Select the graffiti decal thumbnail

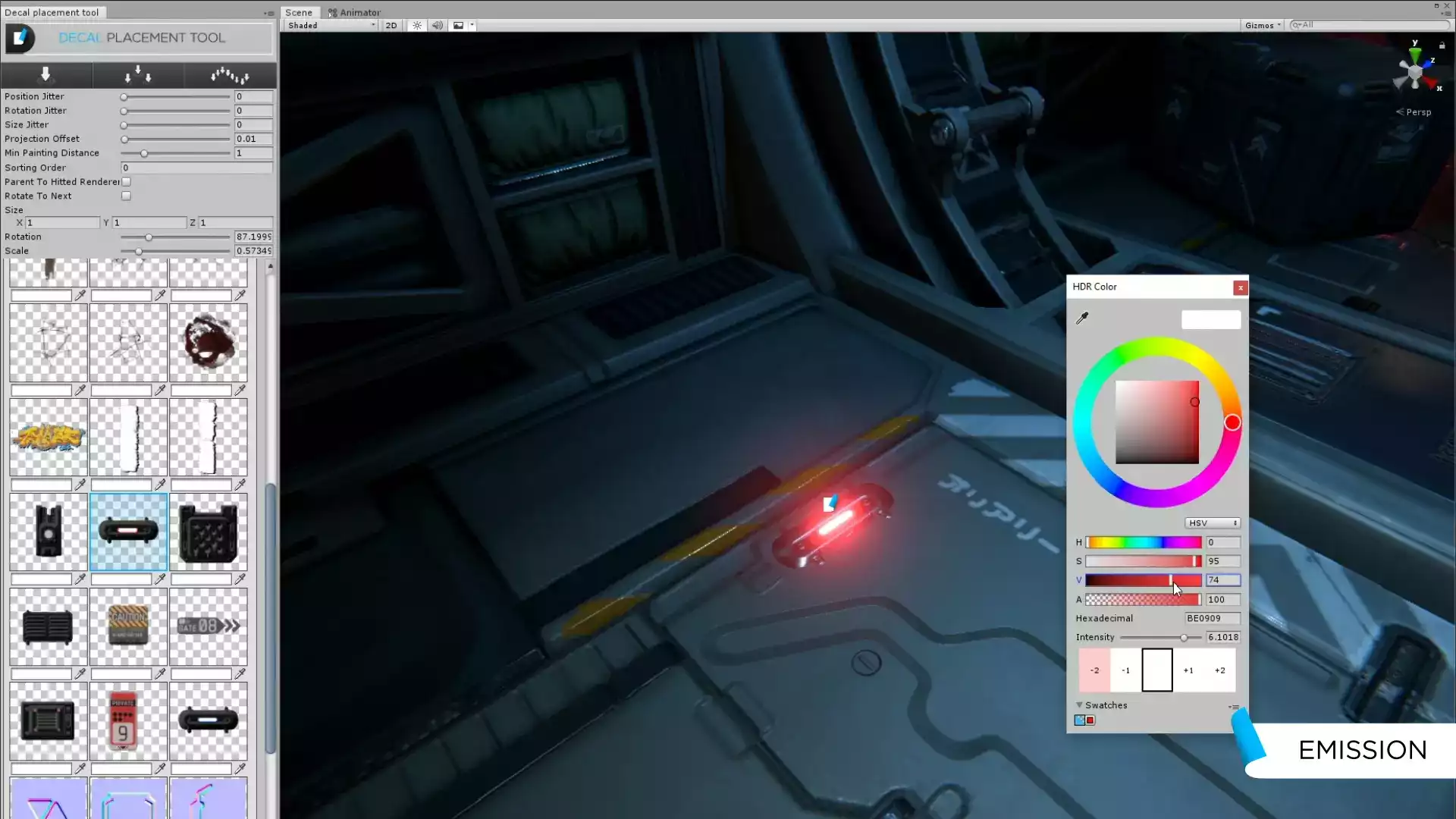point(49,438)
